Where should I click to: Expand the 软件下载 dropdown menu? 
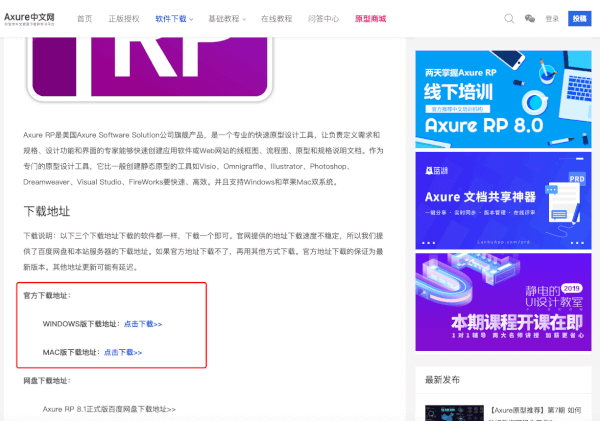(174, 19)
